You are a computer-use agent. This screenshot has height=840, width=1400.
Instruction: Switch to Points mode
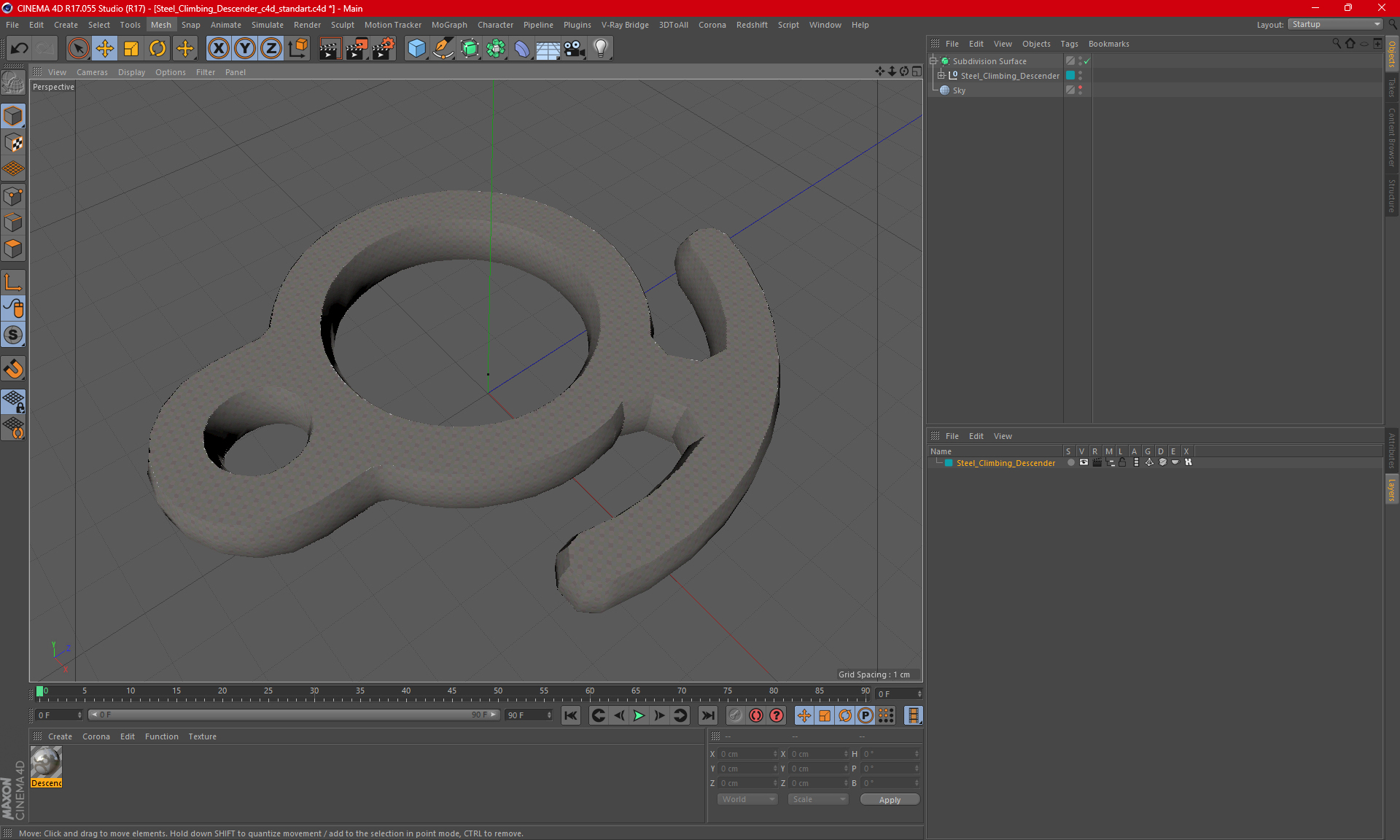click(x=13, y=196)
